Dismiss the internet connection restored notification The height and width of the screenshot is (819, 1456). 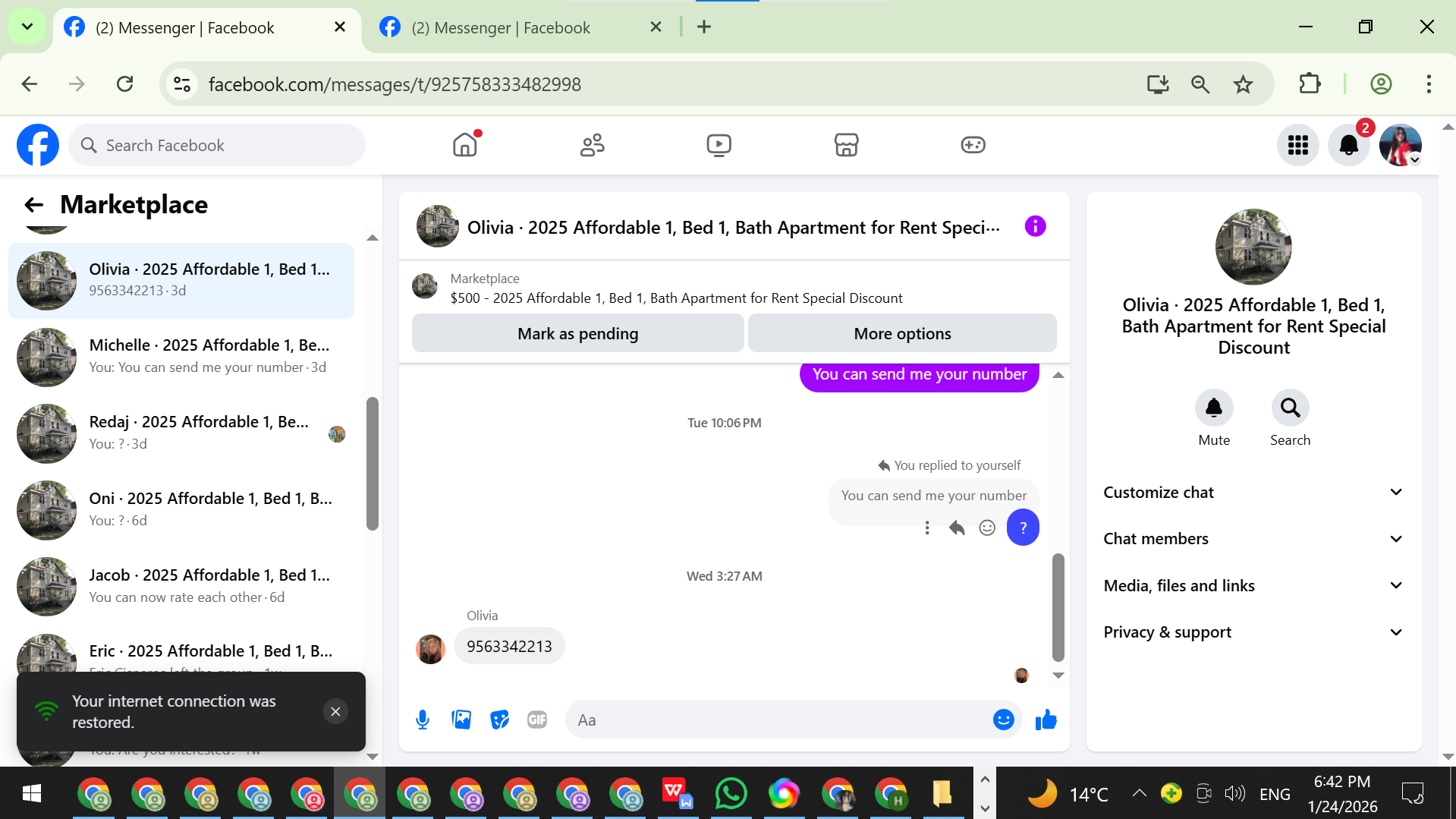pyautogui.click(x=335, y=711)
